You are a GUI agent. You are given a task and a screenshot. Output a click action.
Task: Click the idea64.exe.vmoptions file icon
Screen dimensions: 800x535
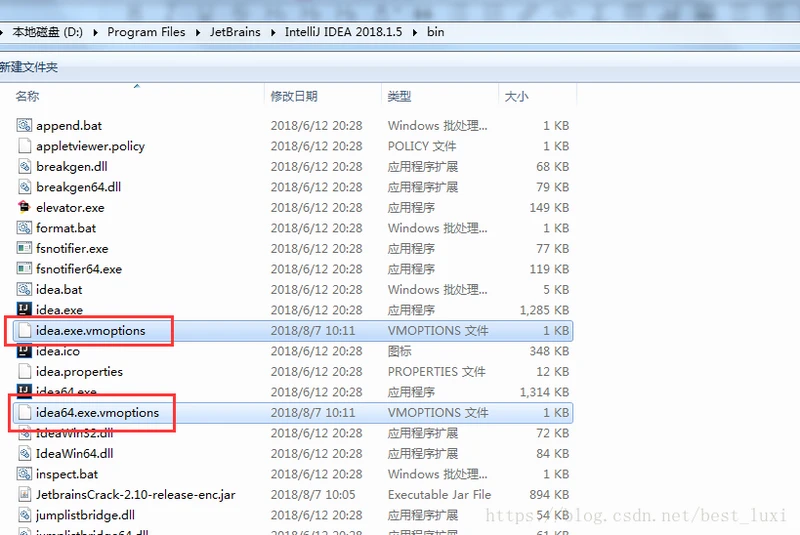point(24,412)
